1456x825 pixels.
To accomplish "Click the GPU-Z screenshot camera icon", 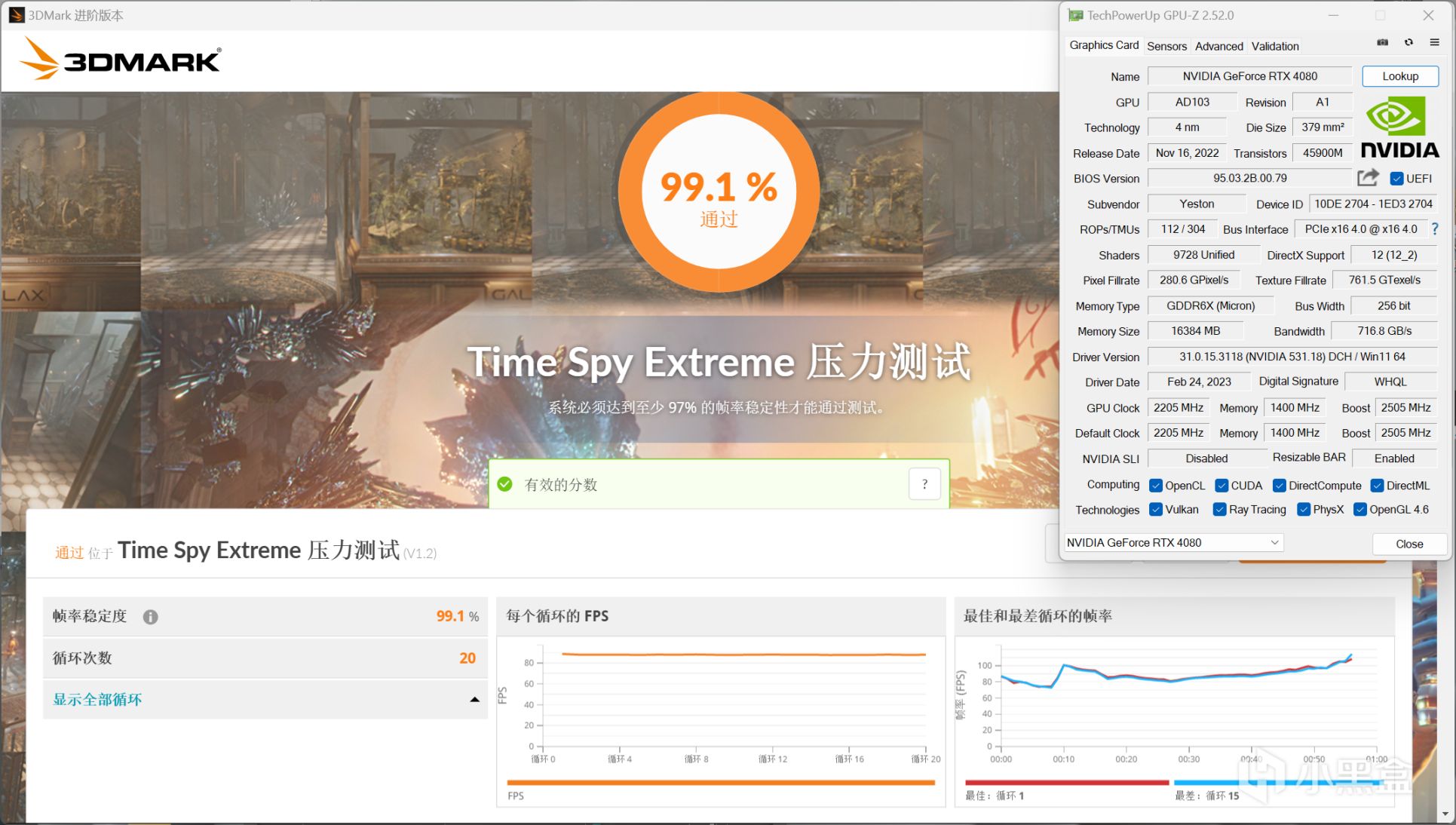I will tap(1382, 43).
